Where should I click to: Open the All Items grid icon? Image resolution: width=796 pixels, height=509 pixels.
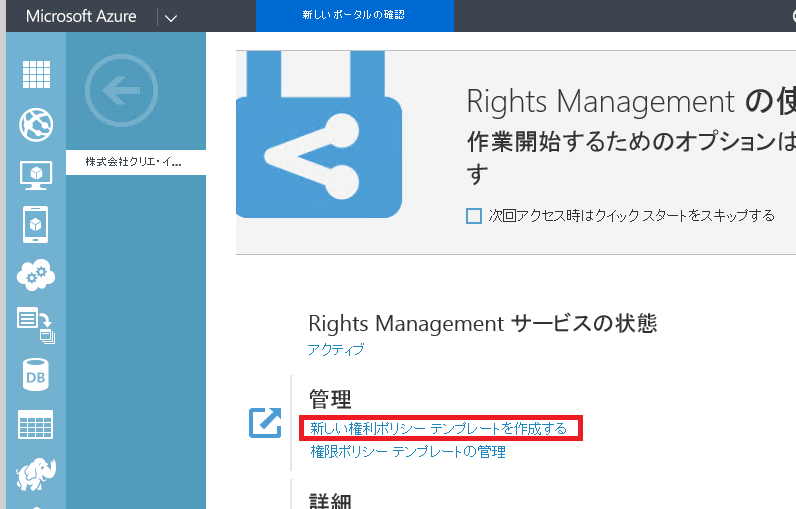coord(36,75)
